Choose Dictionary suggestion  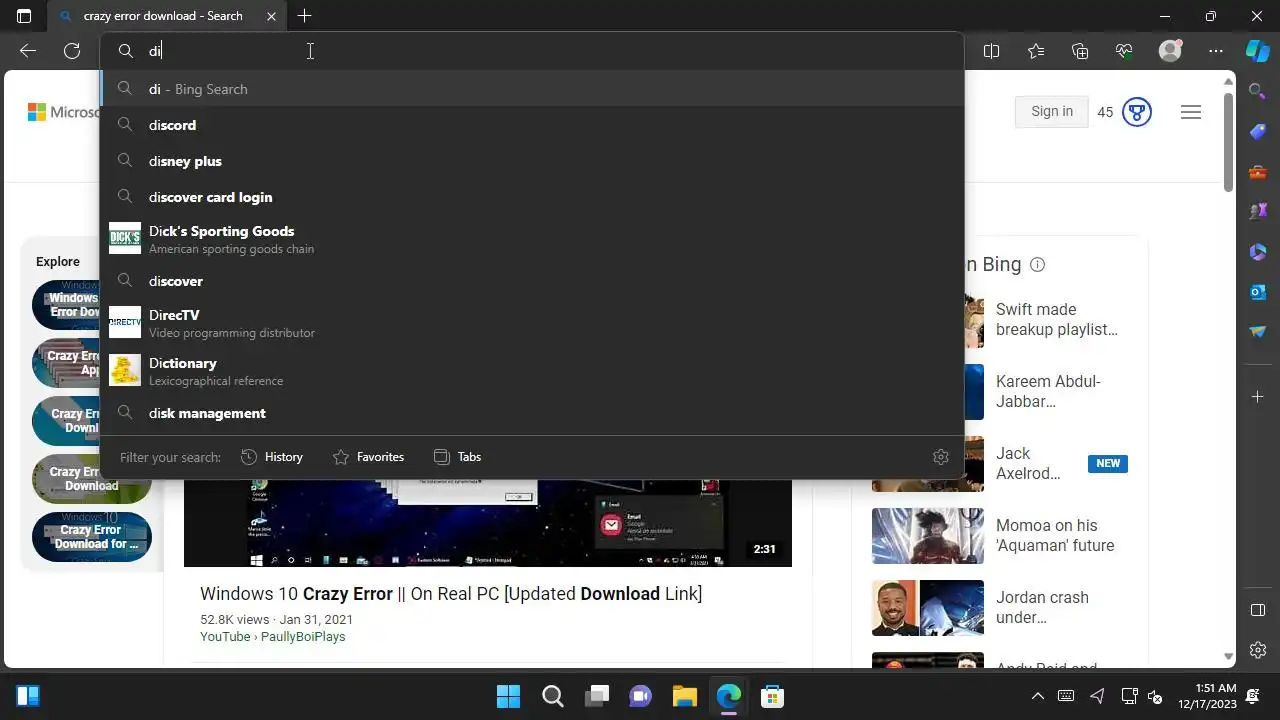pos(532,371)
